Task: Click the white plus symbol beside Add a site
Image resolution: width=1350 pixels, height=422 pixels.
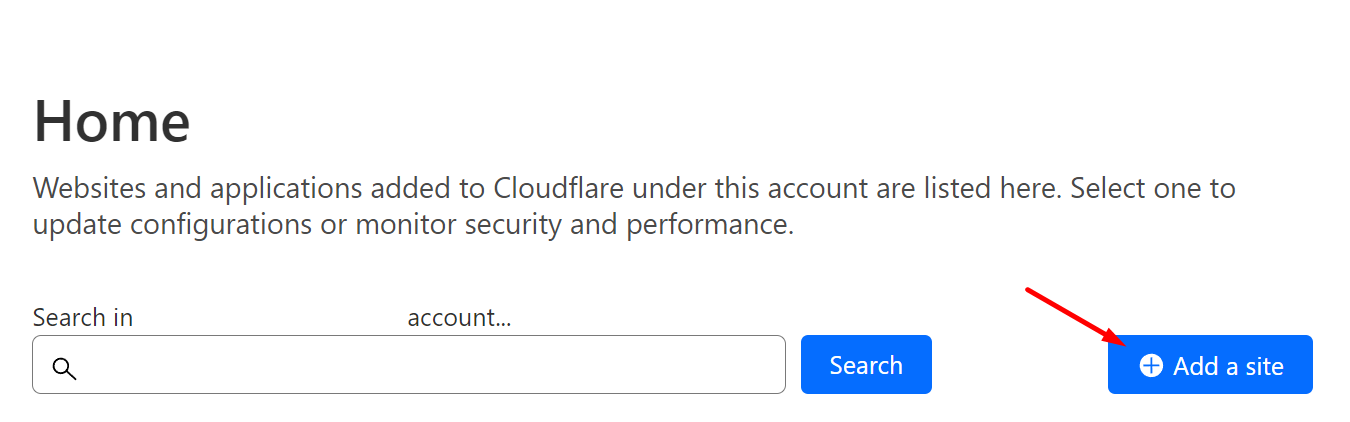Action: click(x=1151, y=366)
